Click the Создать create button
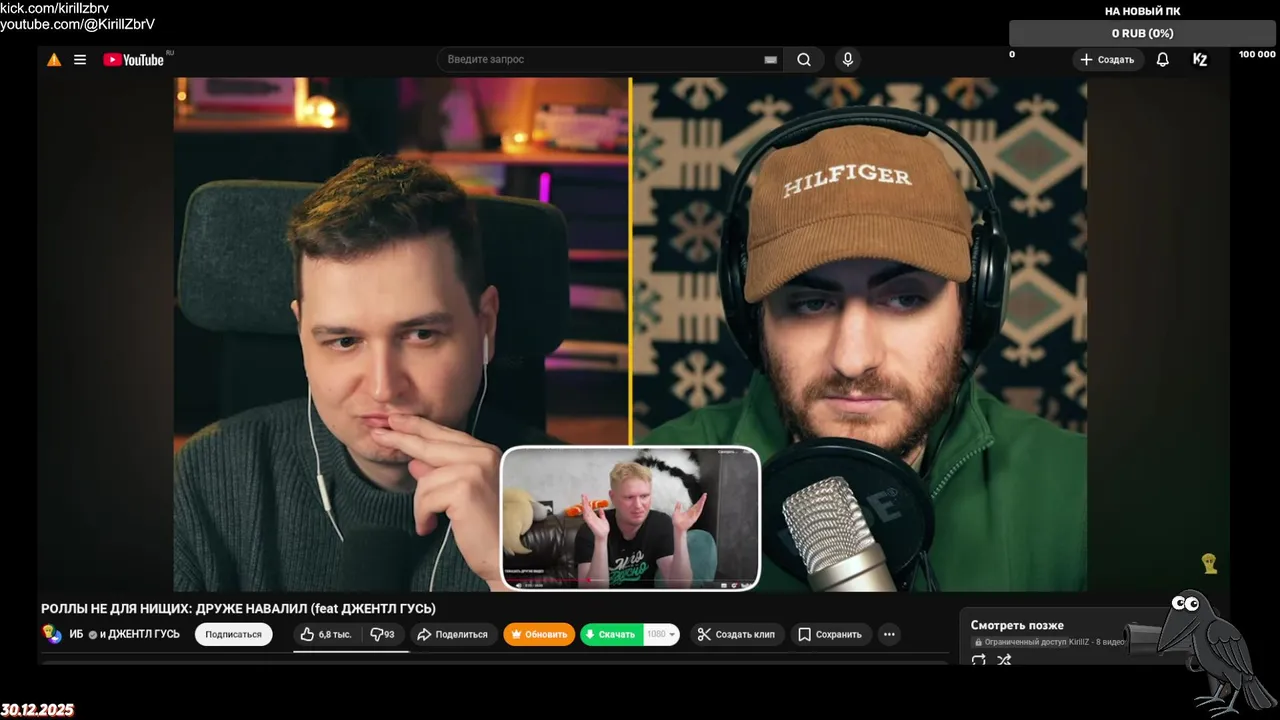 click(1107, 60)
